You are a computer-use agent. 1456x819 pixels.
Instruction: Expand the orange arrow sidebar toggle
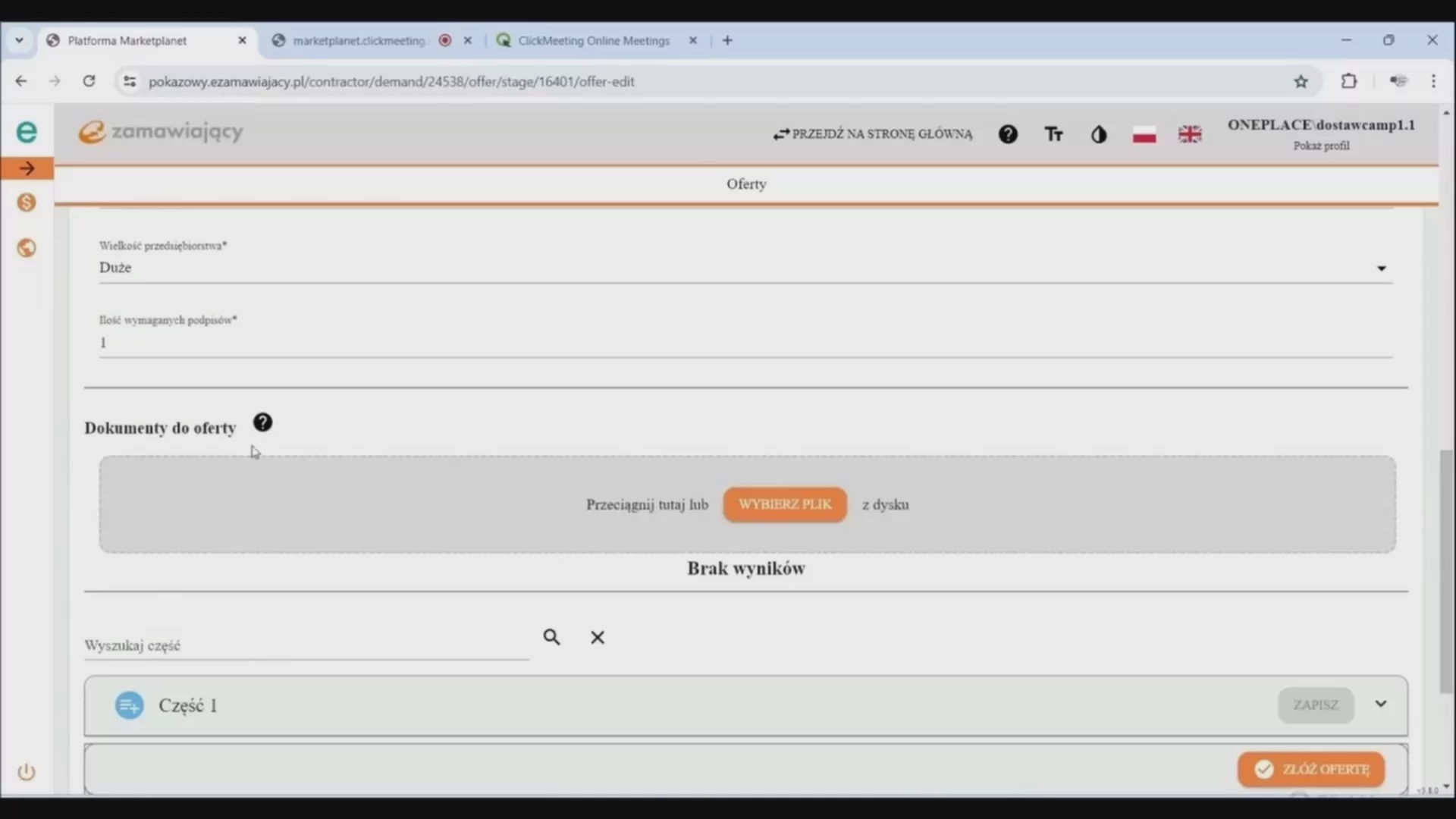click(x=27, y=168)
